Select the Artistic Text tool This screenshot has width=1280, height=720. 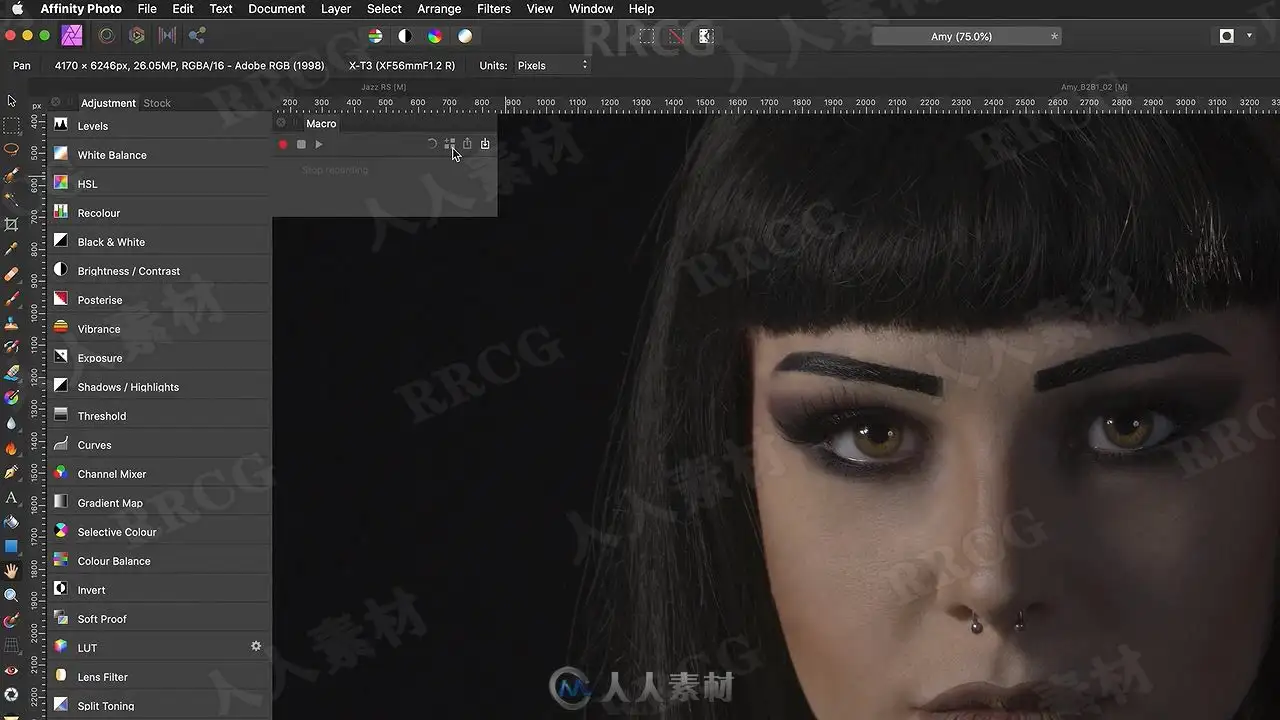11,496
